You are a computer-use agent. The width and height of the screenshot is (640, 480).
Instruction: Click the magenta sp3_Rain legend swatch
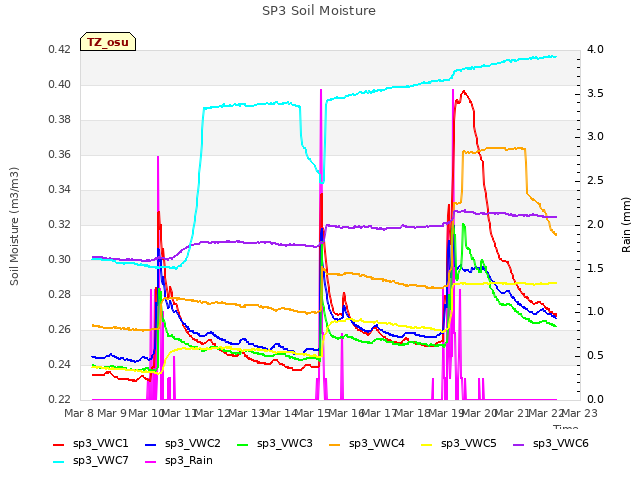[151, 462]
